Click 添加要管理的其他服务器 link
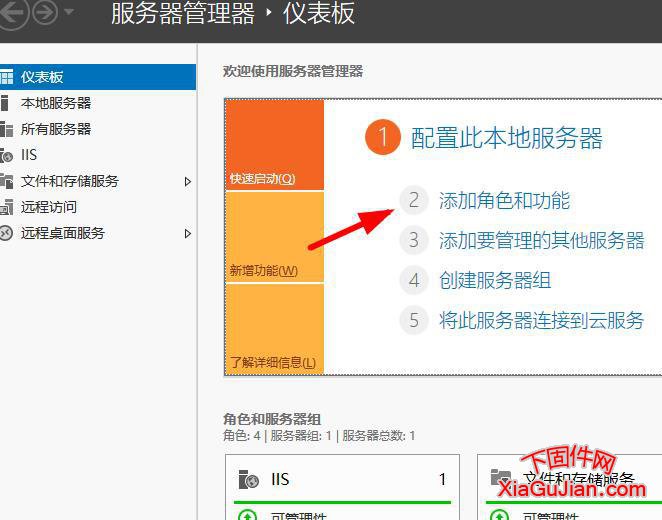Viewport: 662px width, 520px height. (x=542, y=240)
